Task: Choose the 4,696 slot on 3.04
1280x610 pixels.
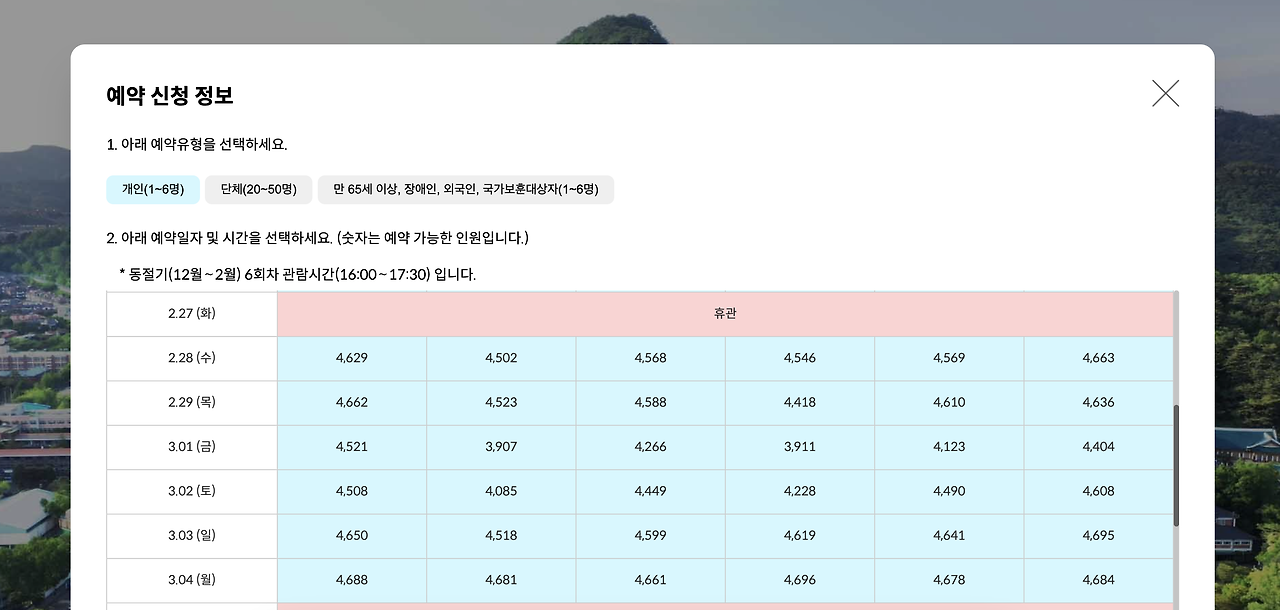Action: (x=800, y=579)
